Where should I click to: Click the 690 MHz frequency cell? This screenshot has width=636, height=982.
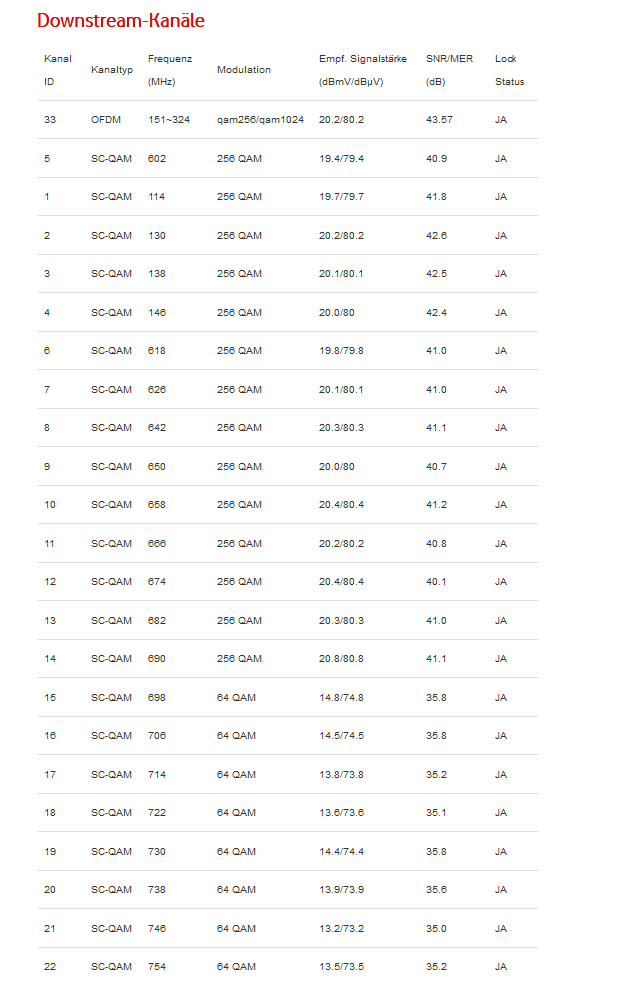[157, 659]
